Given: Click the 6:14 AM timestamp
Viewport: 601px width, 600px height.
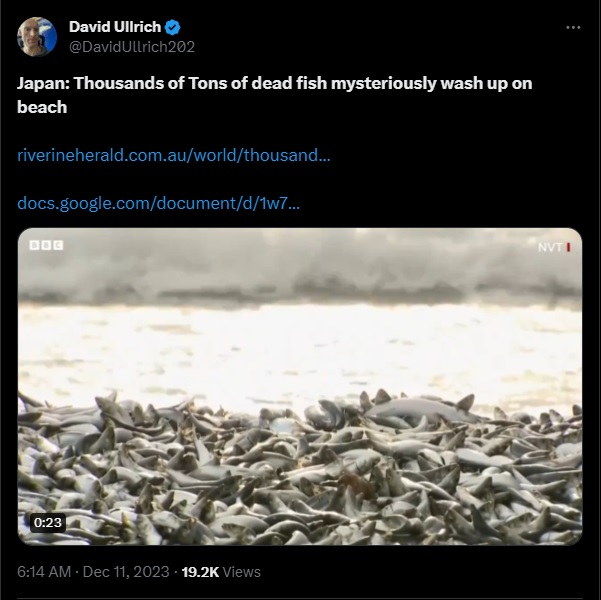Looking at the screenshot, I should coord(44,572).
